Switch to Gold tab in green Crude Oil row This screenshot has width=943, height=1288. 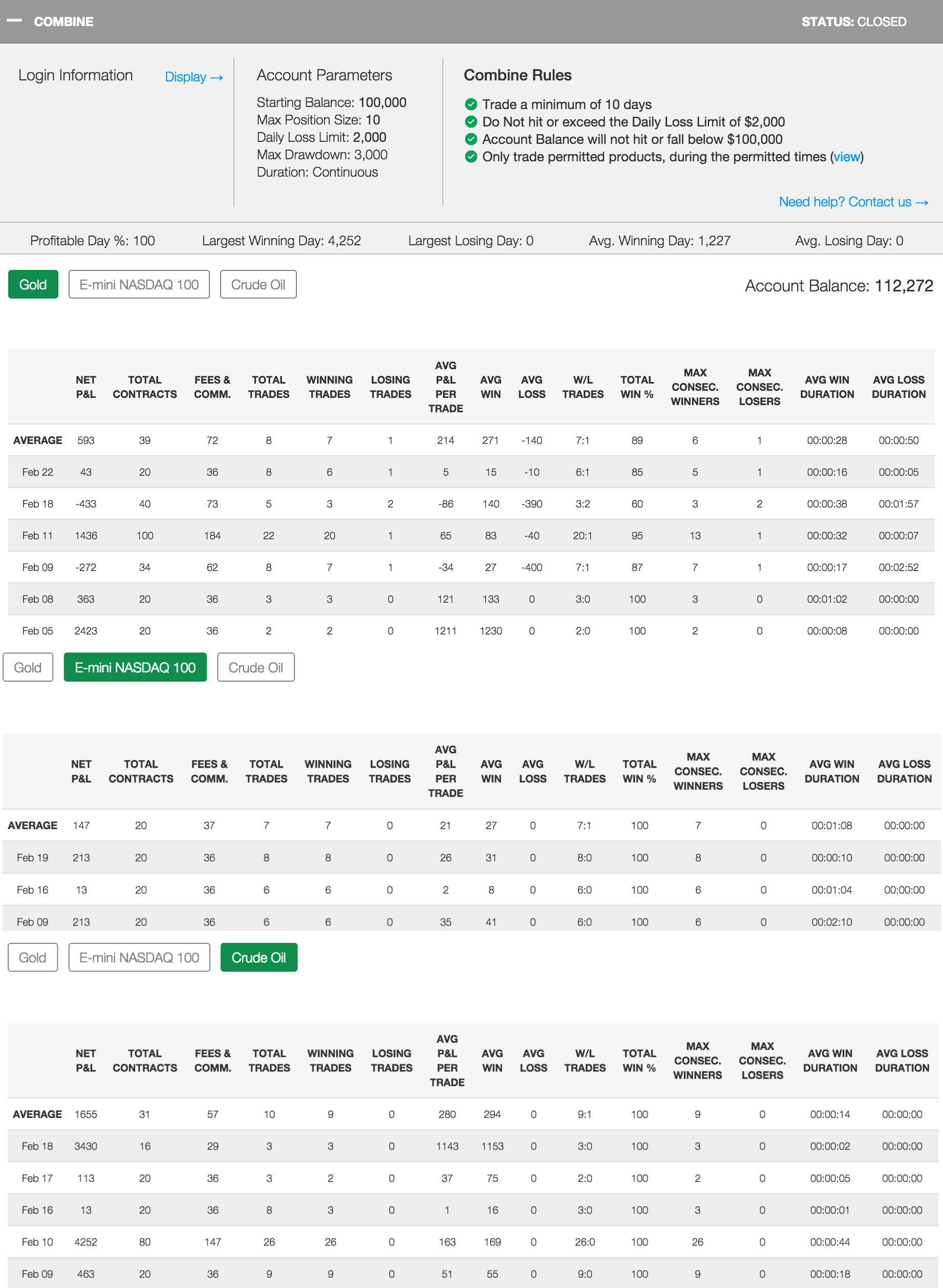click(x=33, y=958)
